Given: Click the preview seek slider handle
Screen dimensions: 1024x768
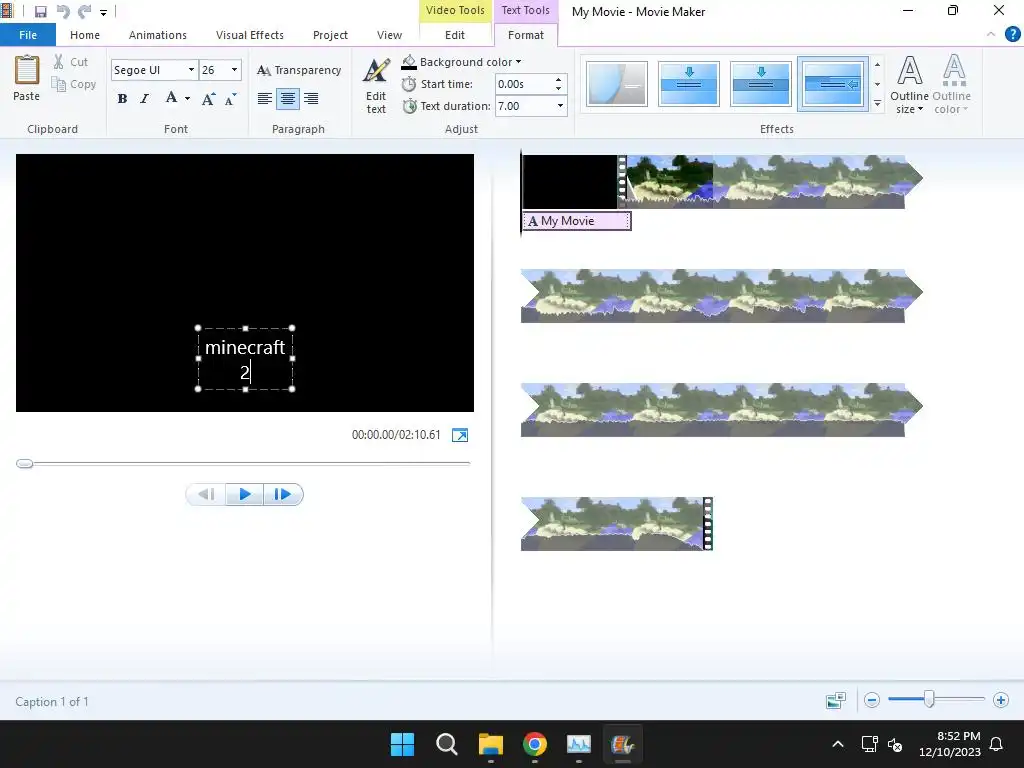Looking at the screenshot, I should pos(25,464).
